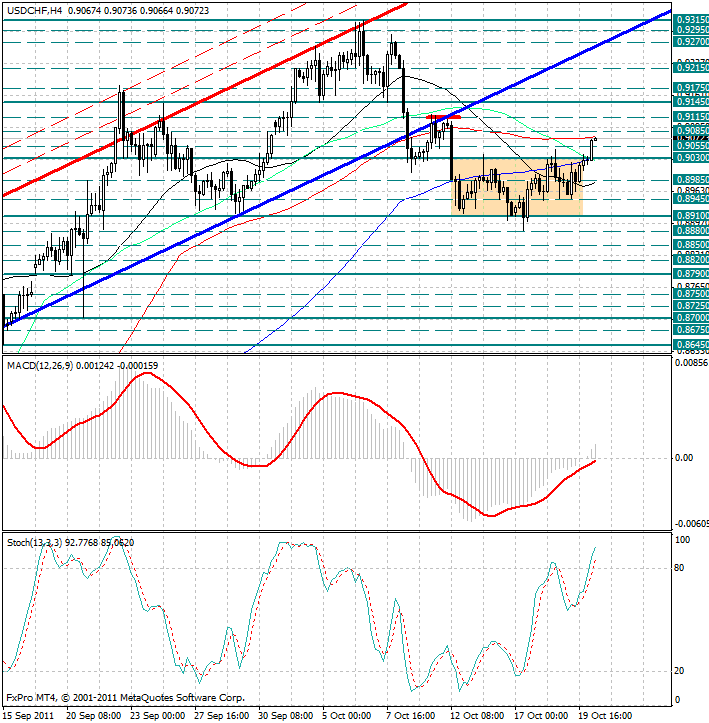Click the 0.8790 price level label
The image size is (709, 723).
[691, 274]
